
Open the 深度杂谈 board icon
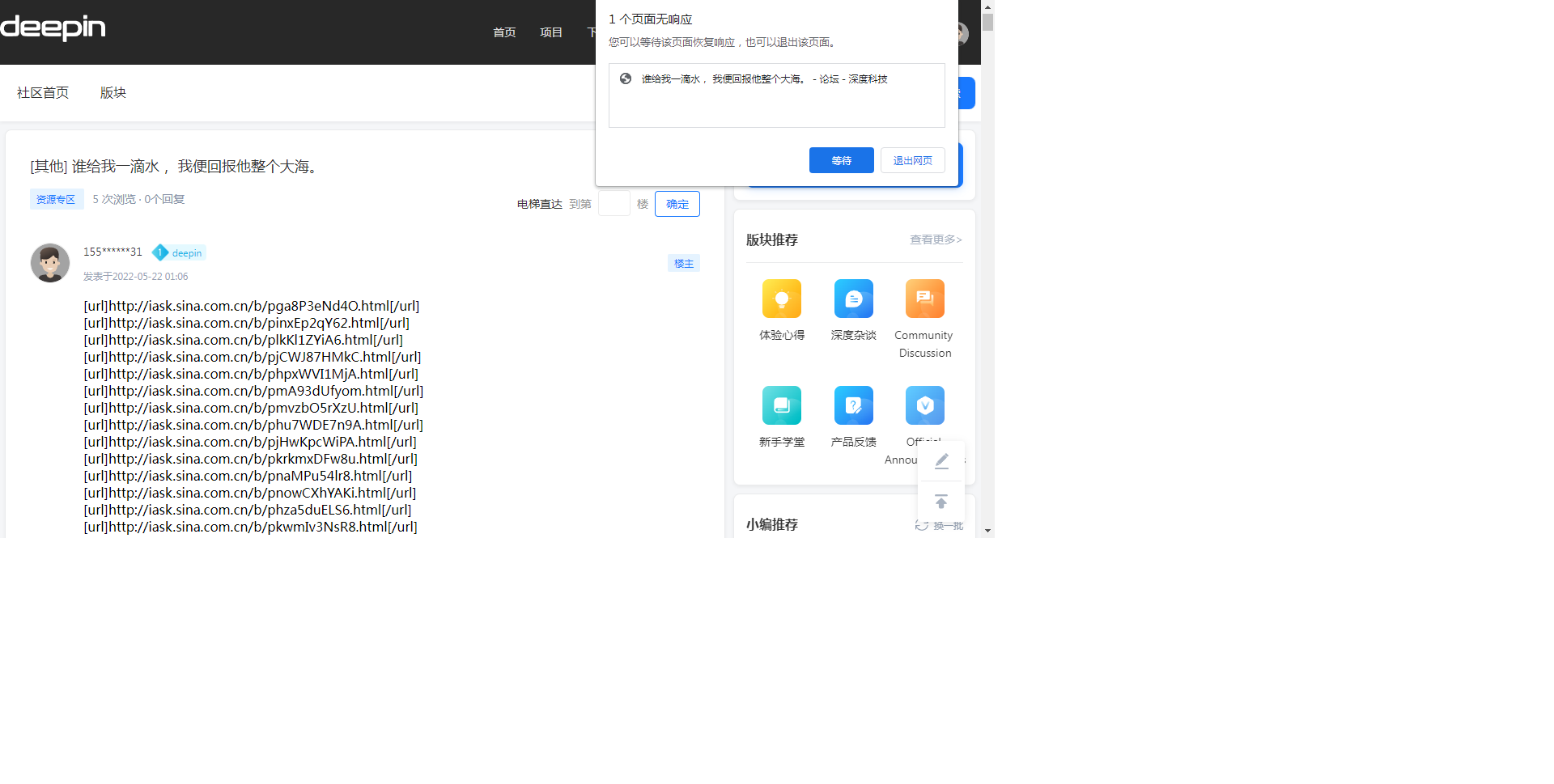tap(854, 299)
